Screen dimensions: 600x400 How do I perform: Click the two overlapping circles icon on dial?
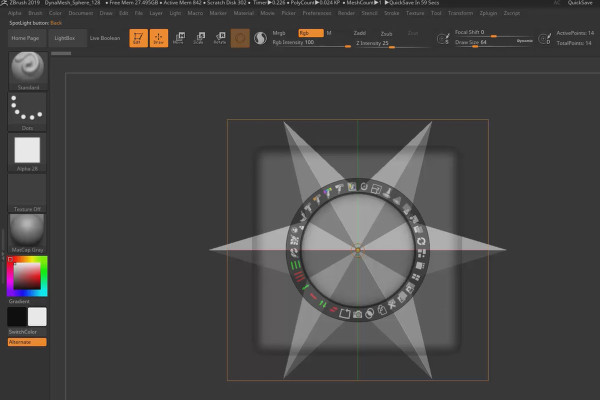click(369, 314)
